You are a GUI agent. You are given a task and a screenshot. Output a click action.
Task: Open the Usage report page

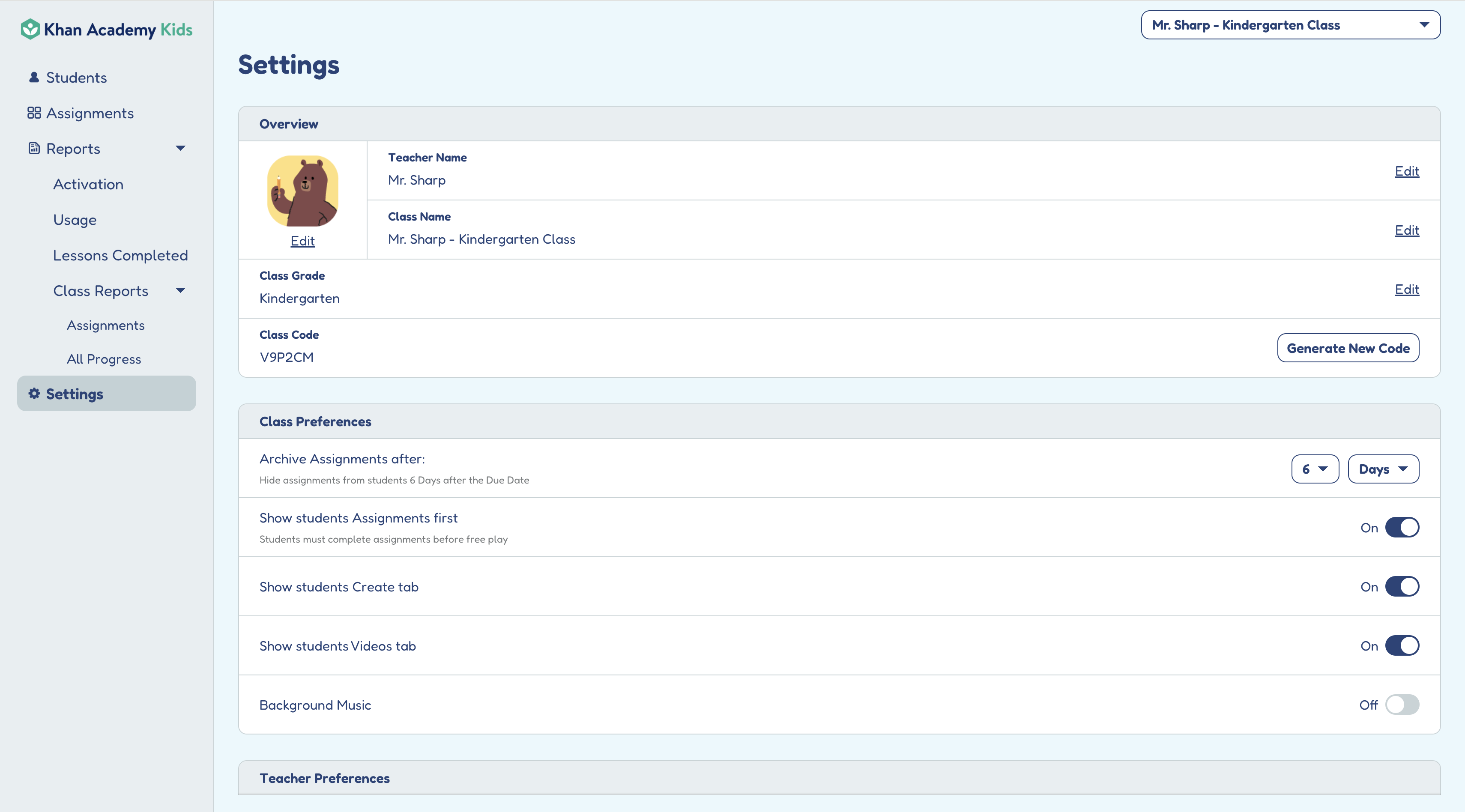75,220
